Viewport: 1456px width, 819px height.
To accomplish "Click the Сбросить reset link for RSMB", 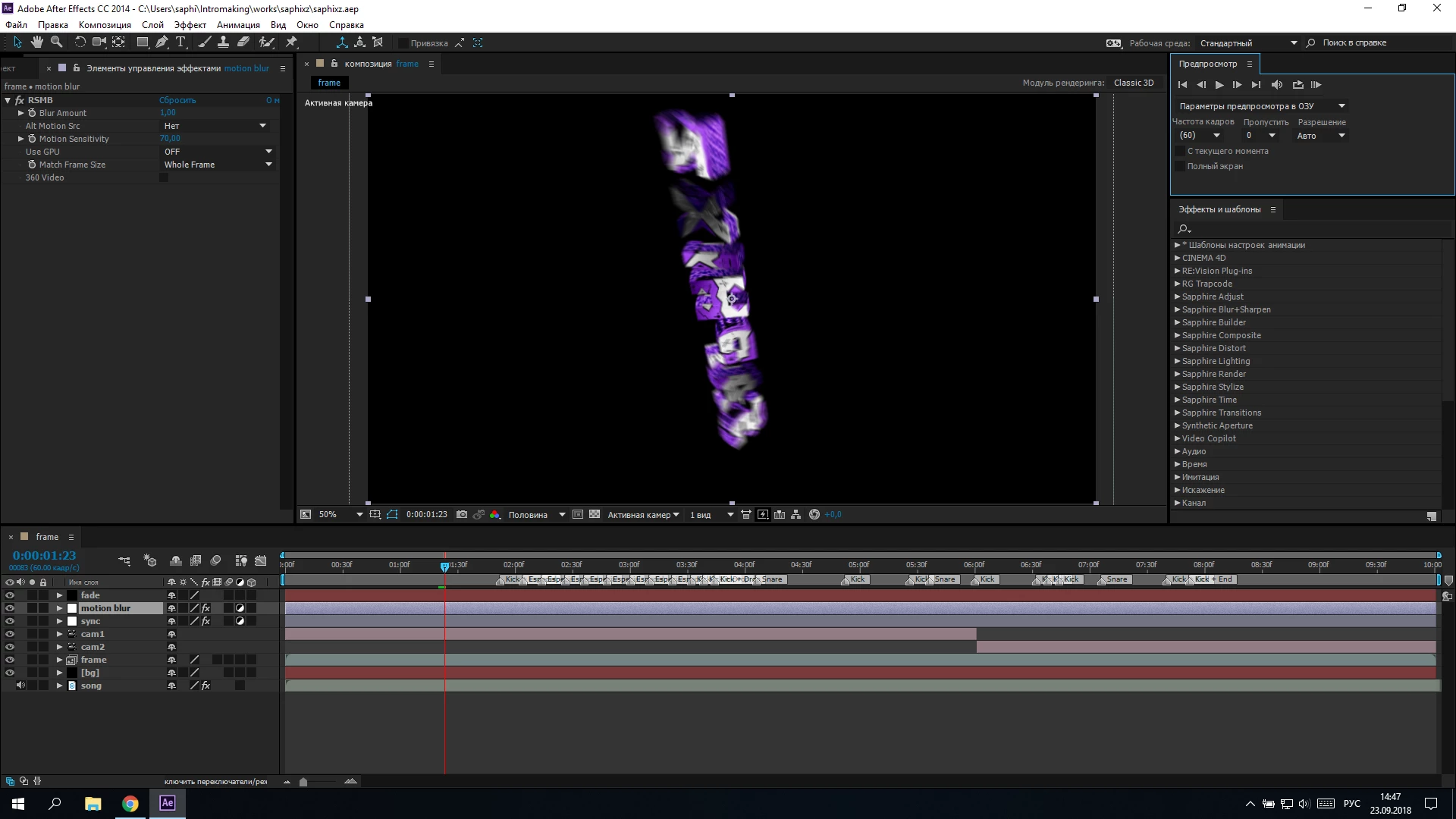I will coord(177,100).
